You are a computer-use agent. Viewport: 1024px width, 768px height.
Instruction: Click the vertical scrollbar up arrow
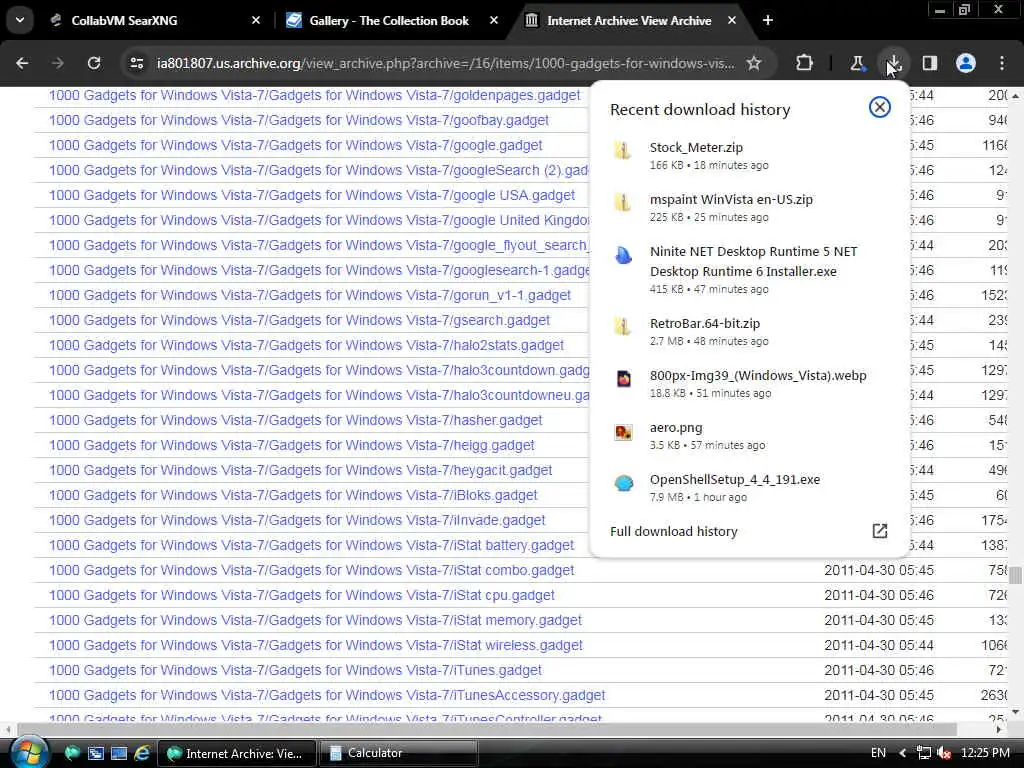click(x=1016, y=95)
